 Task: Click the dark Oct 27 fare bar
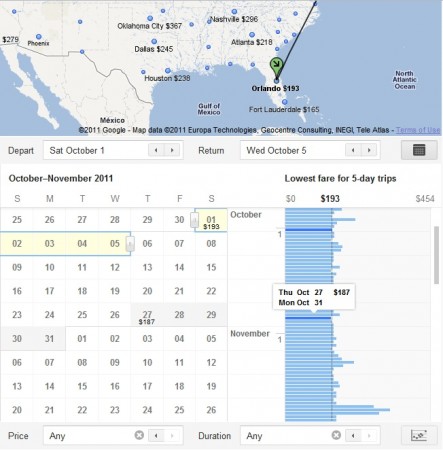coord(308,318)
